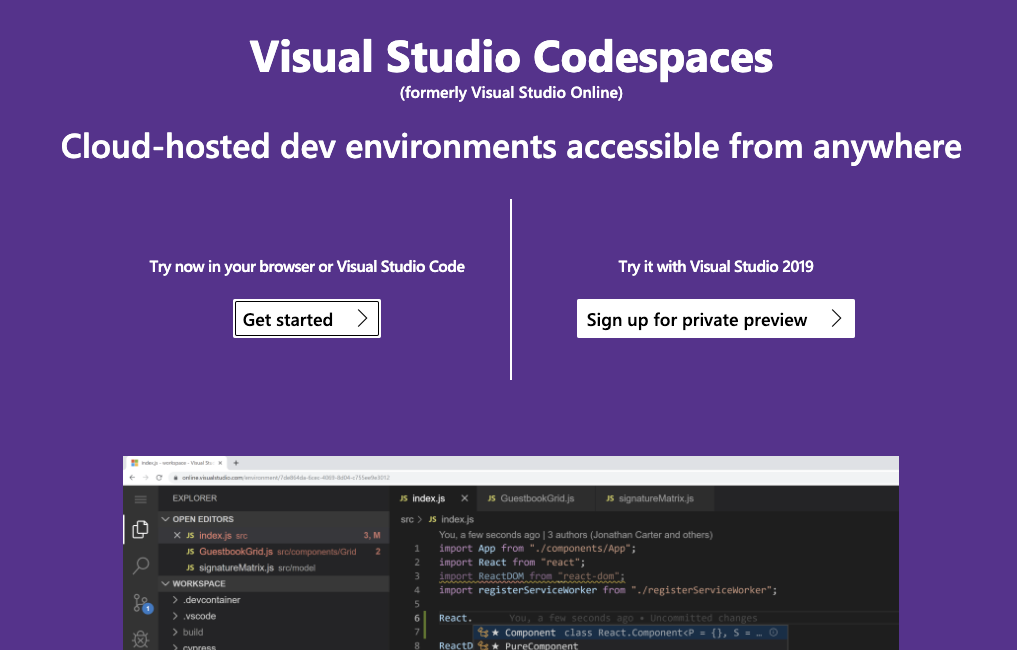
Task: Open Search magnifier icon in activity bar
Action: tap(141, 566)
